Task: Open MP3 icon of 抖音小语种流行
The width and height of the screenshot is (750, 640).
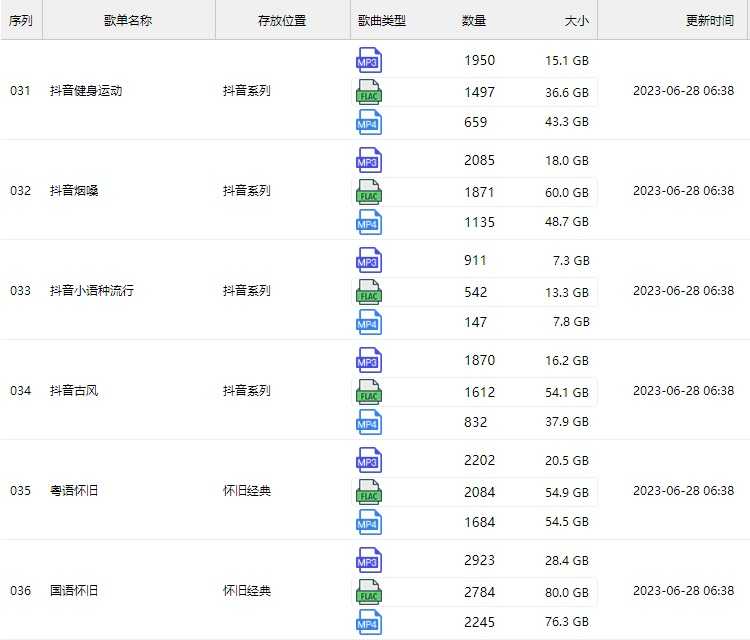Action: click(369, 260)
